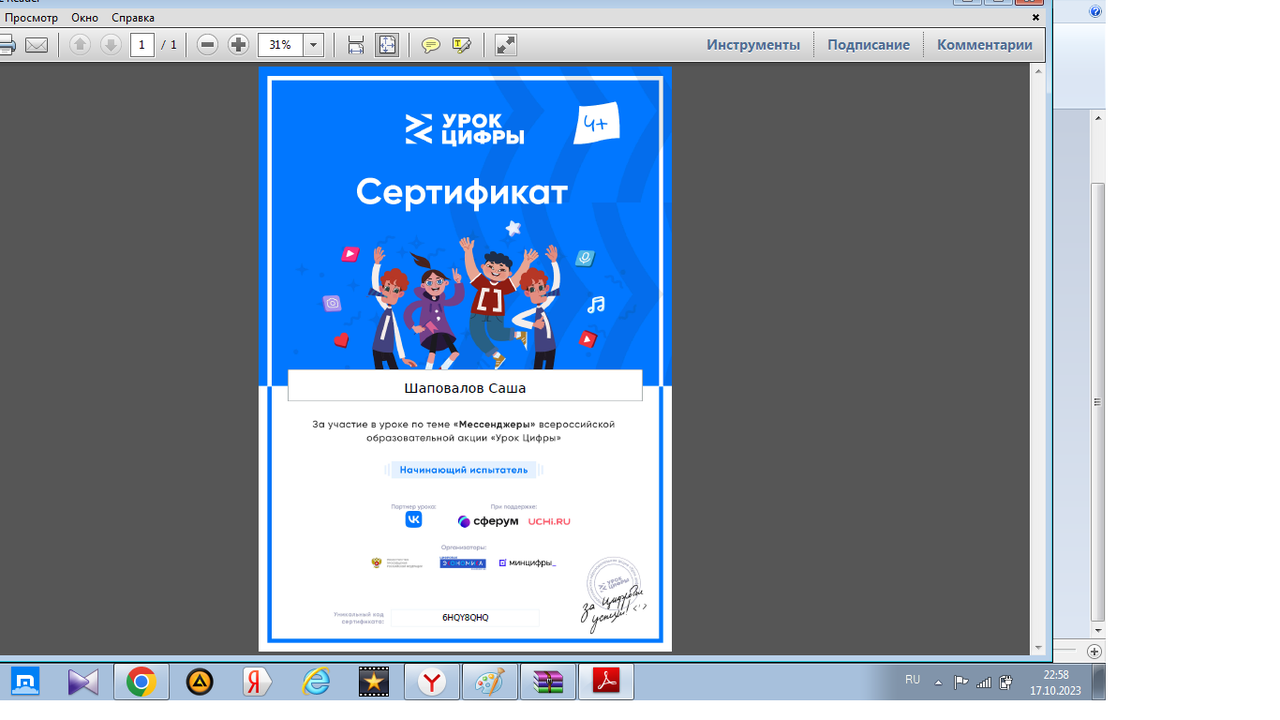The width and height of the screenshot is (1280, 720).
Task: Click the right window scrollbar down arrow
Action: click(1098, 630)
